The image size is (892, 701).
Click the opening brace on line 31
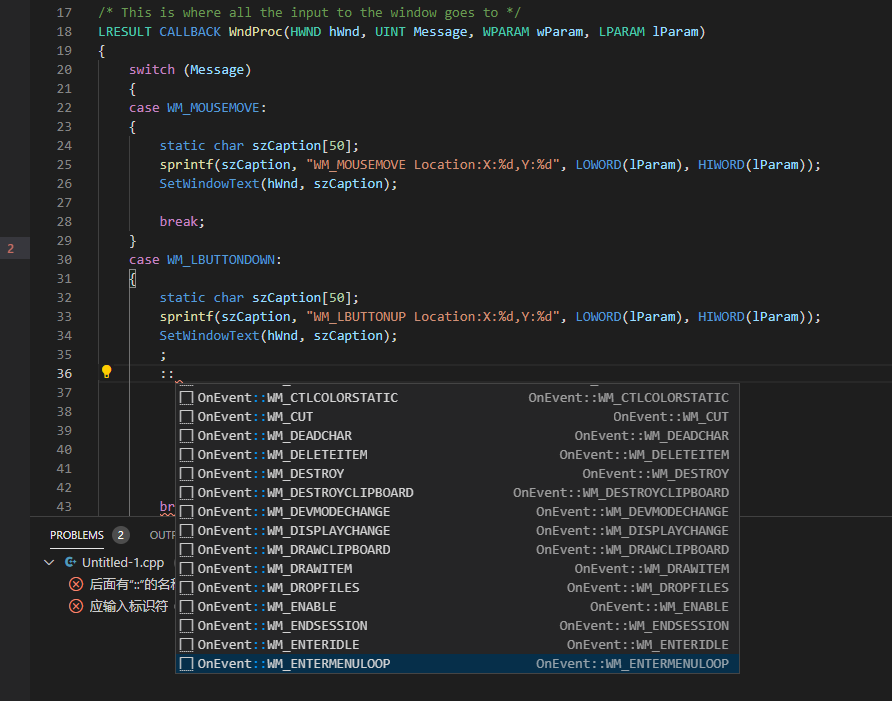133,279
